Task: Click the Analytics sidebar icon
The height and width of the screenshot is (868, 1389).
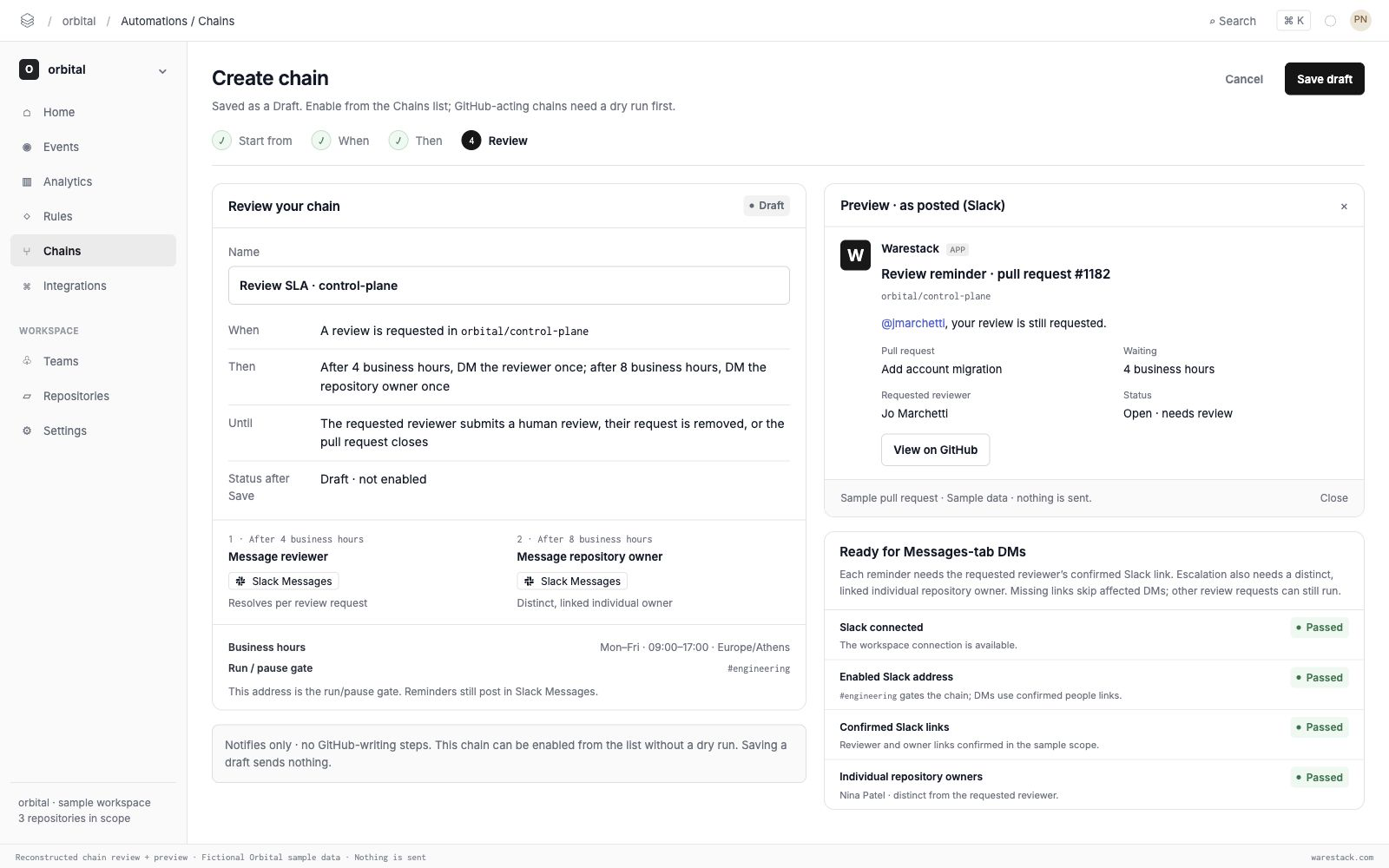Action: [x=27, y=182]
